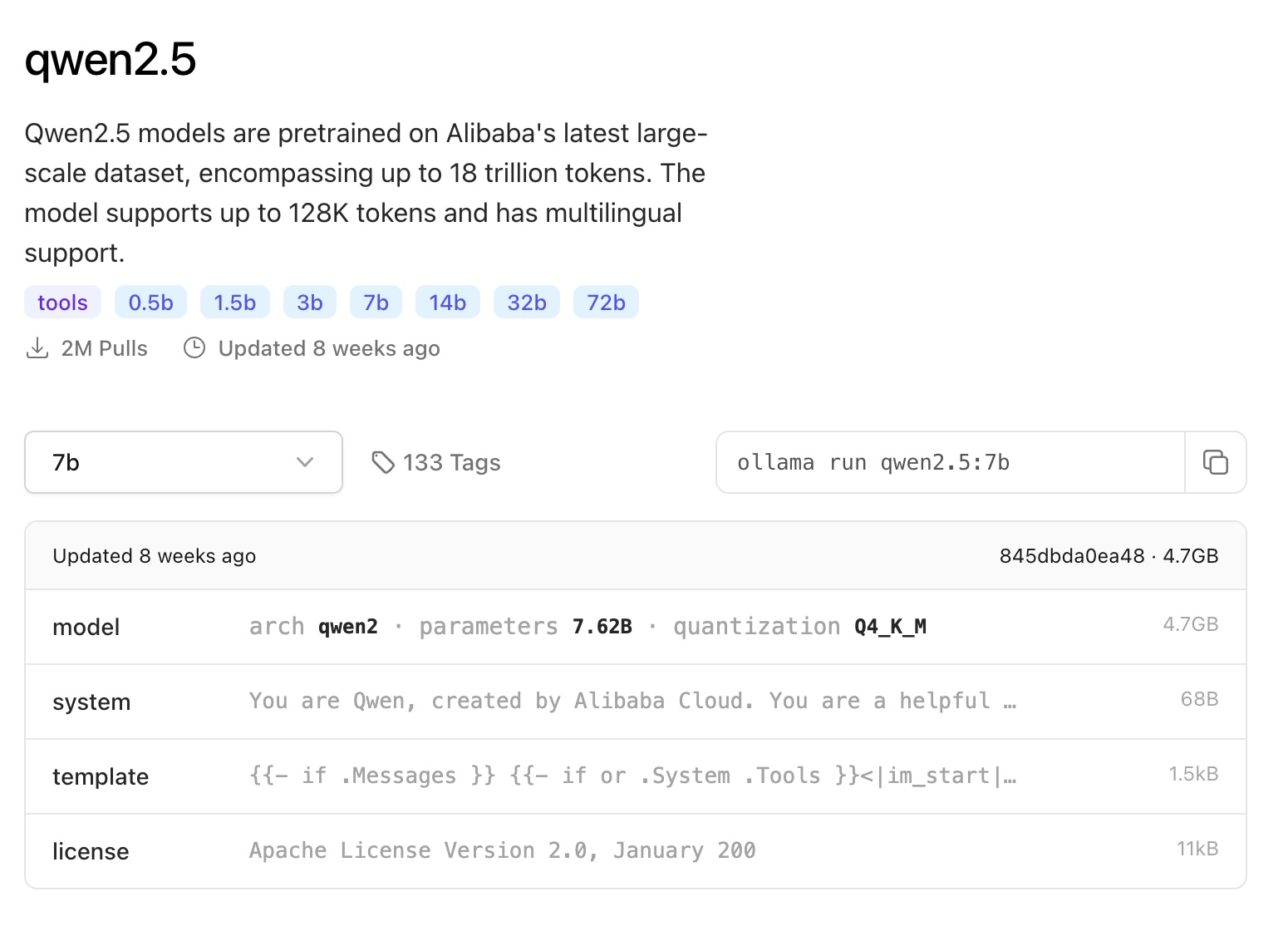The width and height of the screenshot is (1288, 926).
Task: Expand version selector using chevron arrow
Action: click(305, 462)
